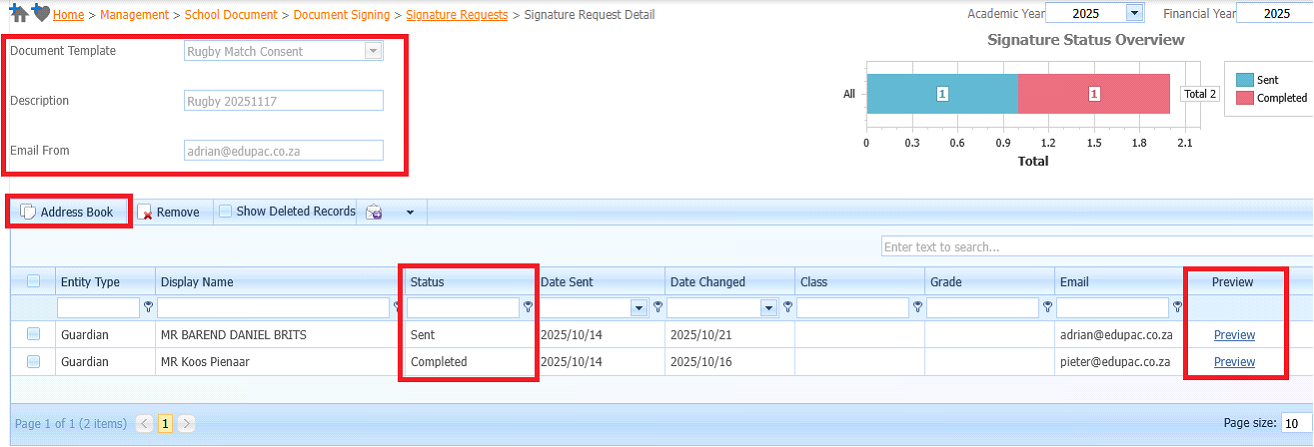Click the Remove toolbar button
This screenshot has height=447, width=1314.
click(168, 212)
